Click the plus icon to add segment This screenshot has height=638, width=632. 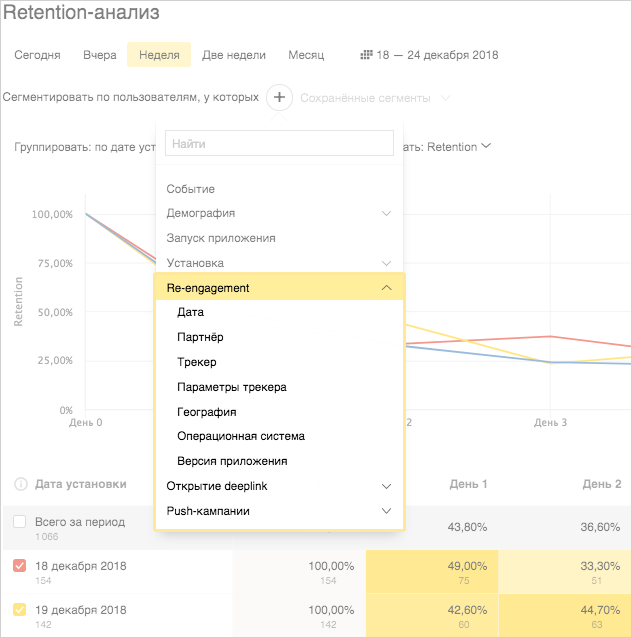point(279,98)
